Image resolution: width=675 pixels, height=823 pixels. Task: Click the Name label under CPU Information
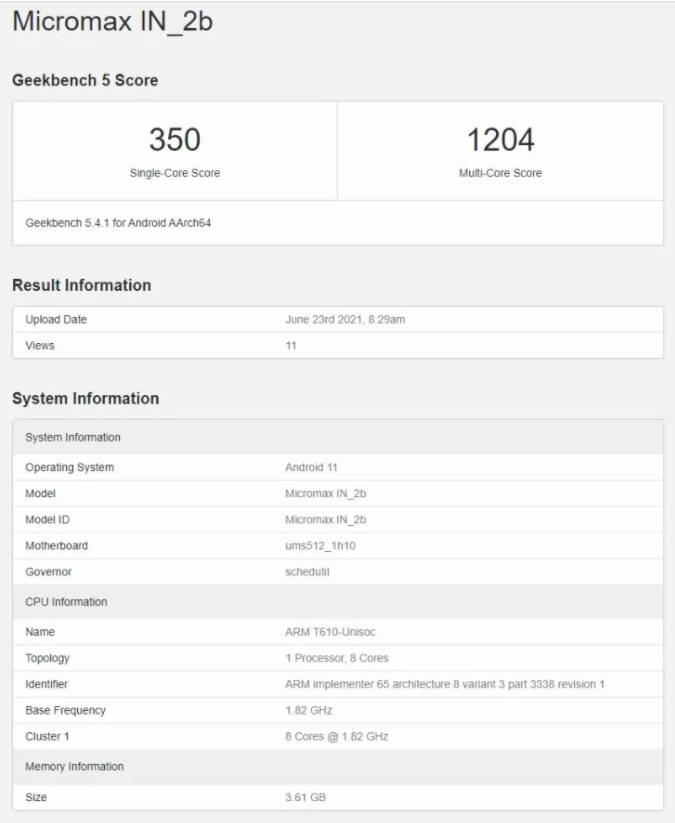tap(40, 632)
